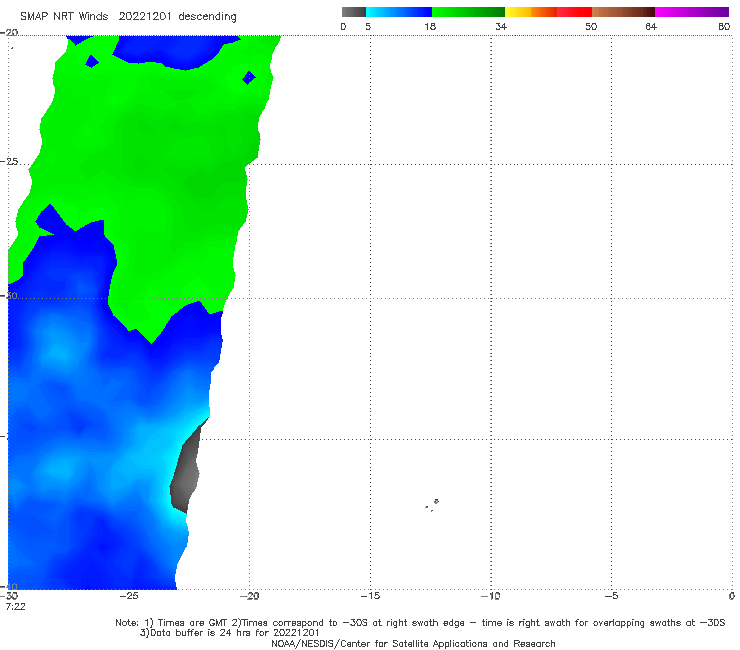Click the "-5" longitude label on bottom axis

(612, 596)
